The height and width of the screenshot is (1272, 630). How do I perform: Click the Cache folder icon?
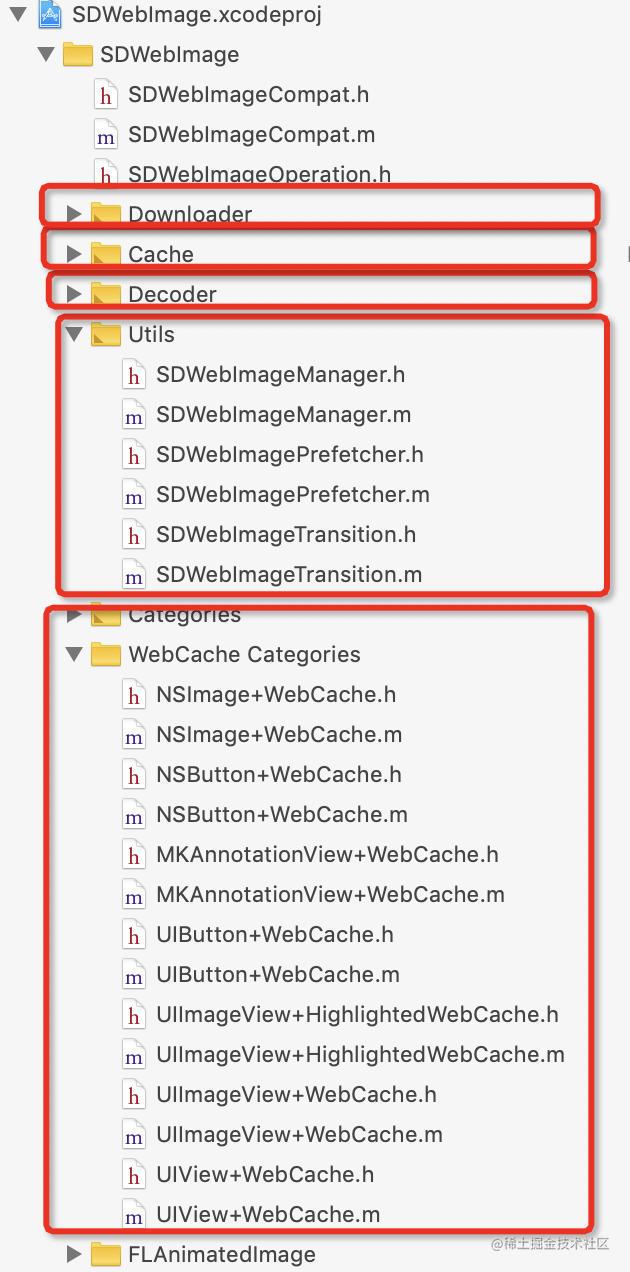(106, 254)
